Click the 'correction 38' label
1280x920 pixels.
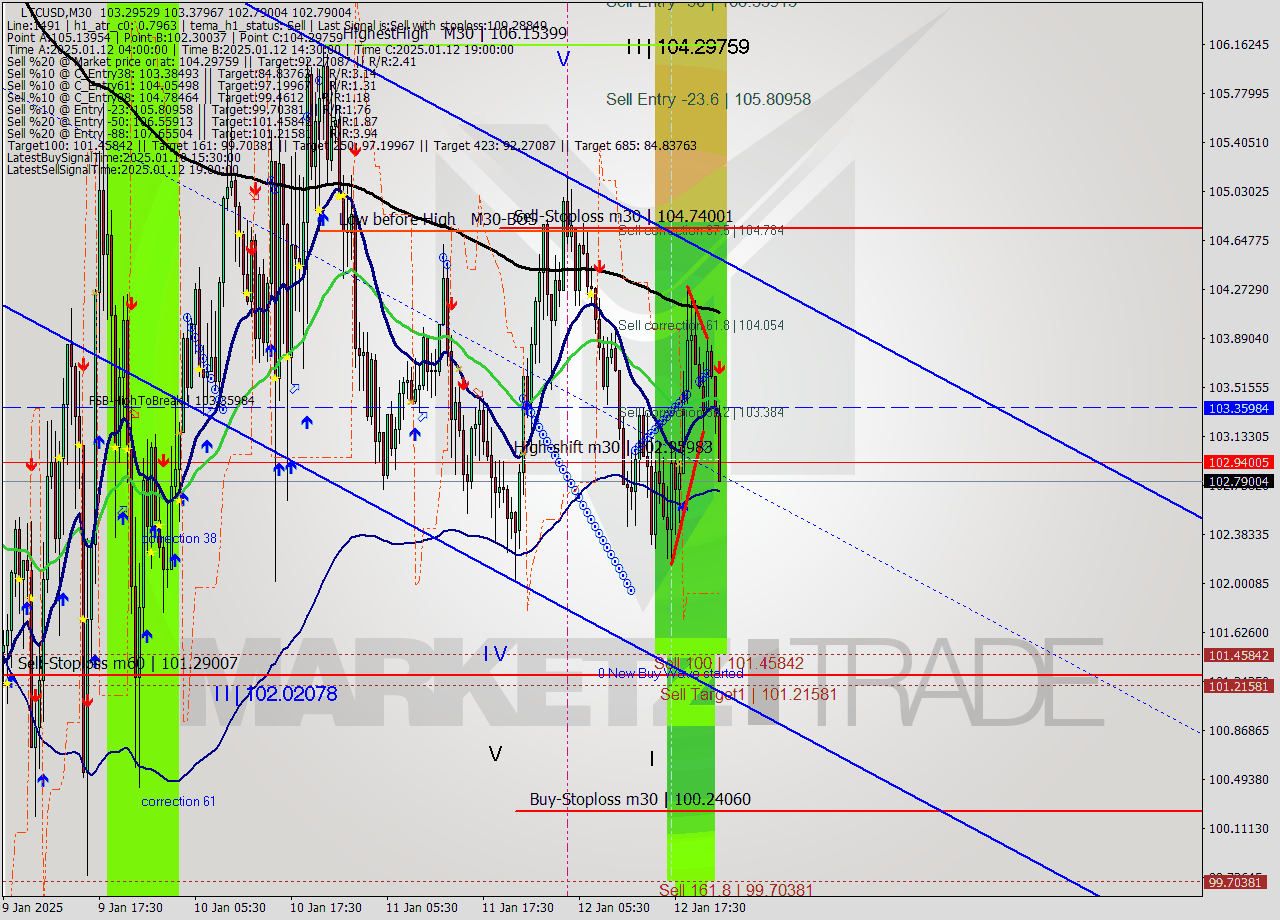(179, 538)
